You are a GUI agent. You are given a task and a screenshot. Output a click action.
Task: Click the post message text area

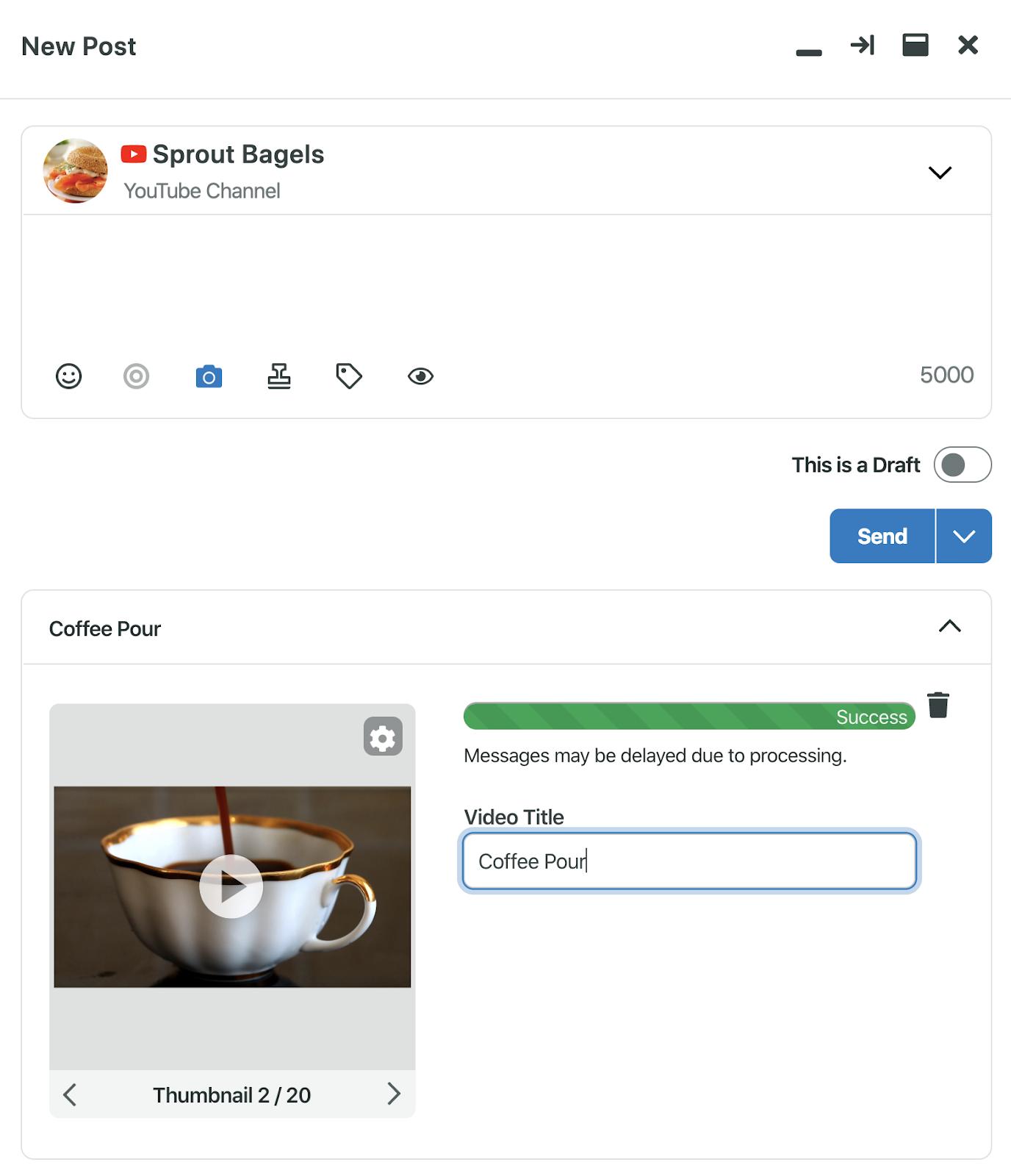click(x=505, y=283)
